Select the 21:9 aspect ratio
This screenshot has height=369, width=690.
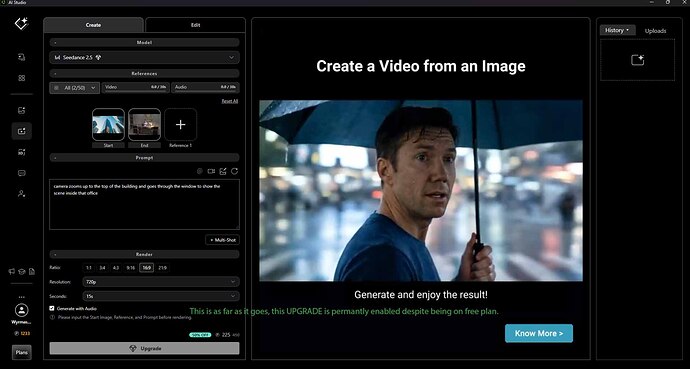point(162,267)
